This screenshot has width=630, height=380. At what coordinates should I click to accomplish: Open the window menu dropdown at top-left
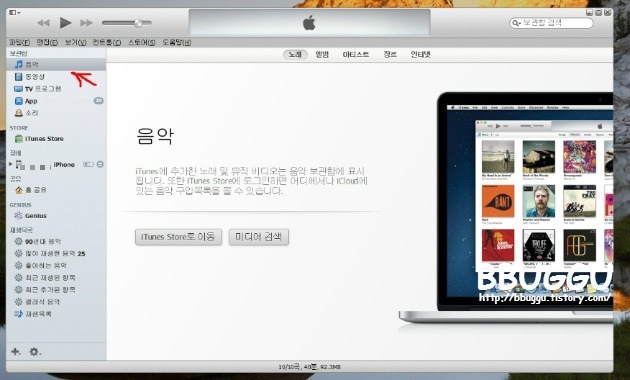click(x=14, y=12)
